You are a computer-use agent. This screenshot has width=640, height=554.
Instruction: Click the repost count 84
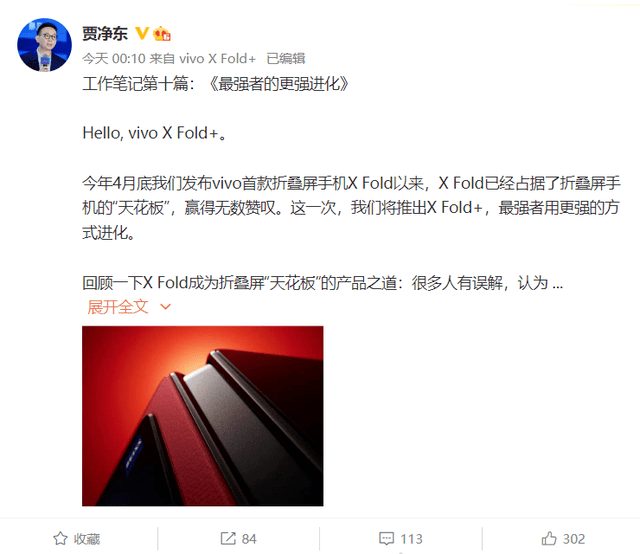point(249,539)
